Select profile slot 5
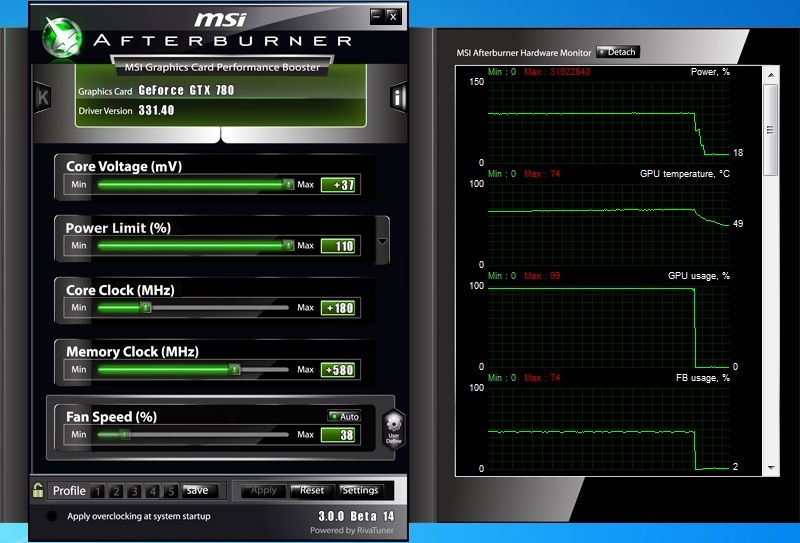 click(171, 491)
